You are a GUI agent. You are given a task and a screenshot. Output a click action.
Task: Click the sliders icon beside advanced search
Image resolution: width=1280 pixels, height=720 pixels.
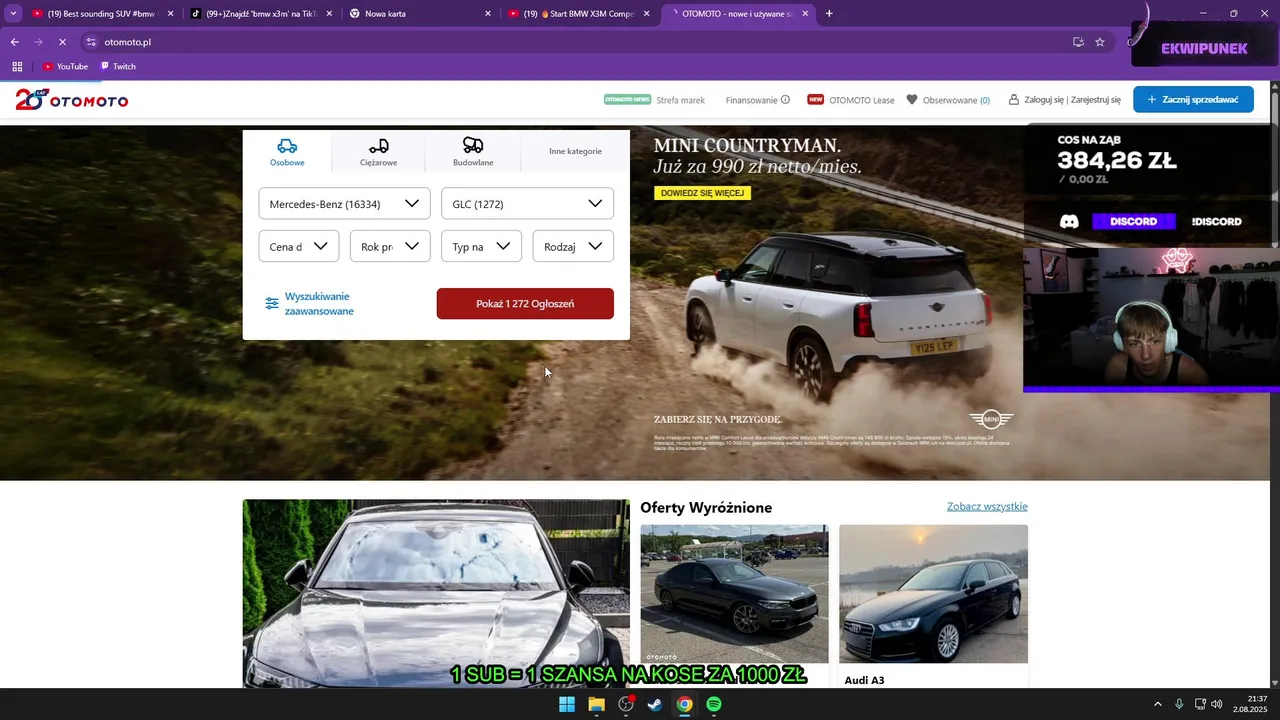click(x=272, y=303)
